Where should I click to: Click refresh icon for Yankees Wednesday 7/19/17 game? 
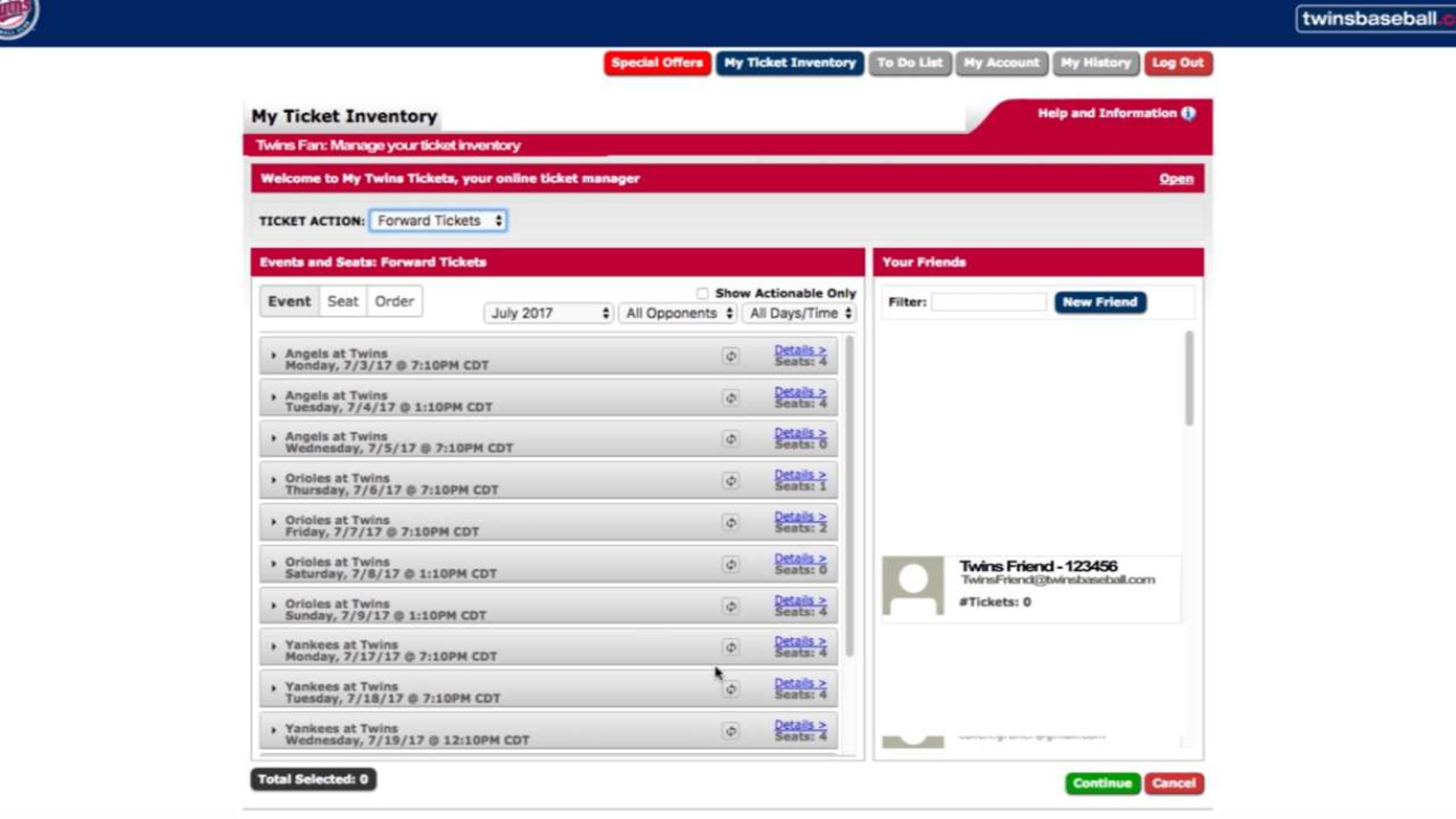(x=730, y=731)
